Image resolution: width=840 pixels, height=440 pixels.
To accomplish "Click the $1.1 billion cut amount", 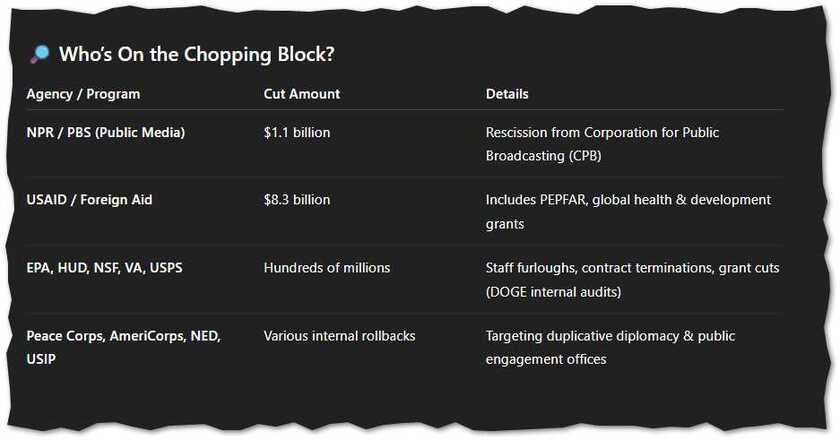I will pyautogui.click(x=297, y=132).
